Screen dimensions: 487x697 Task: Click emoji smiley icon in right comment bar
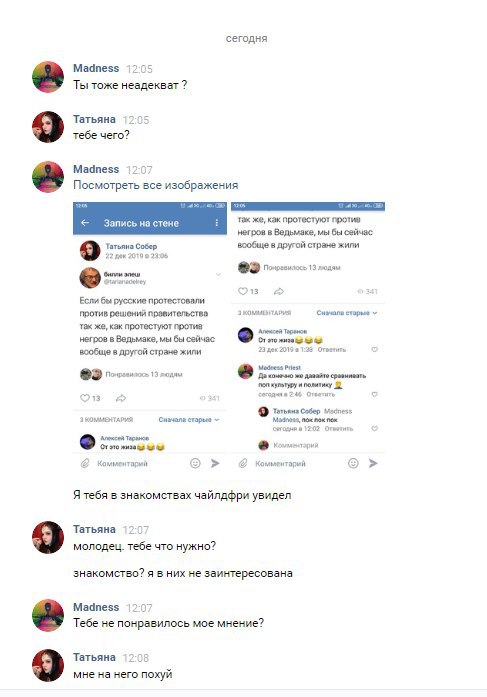click(353, 463)
